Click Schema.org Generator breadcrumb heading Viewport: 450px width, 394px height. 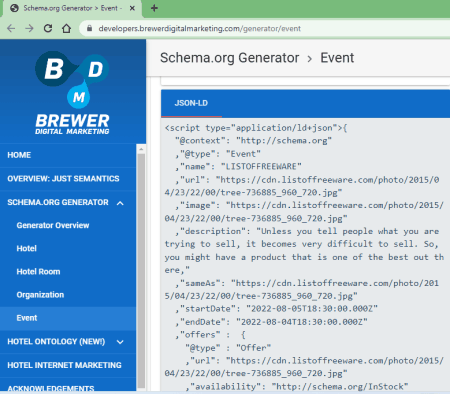pos(229,58)
